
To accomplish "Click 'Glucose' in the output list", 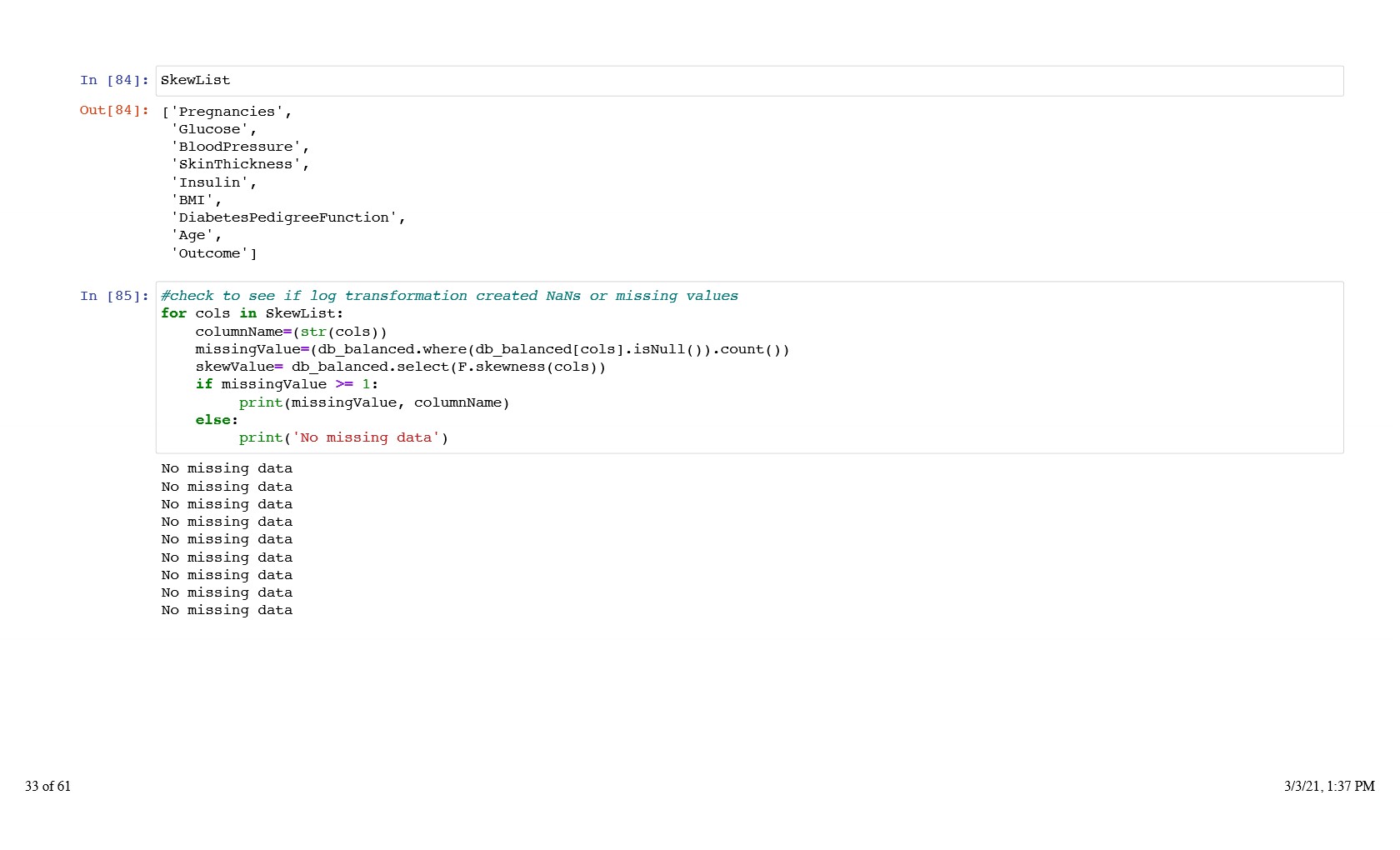I will point(213,130).
